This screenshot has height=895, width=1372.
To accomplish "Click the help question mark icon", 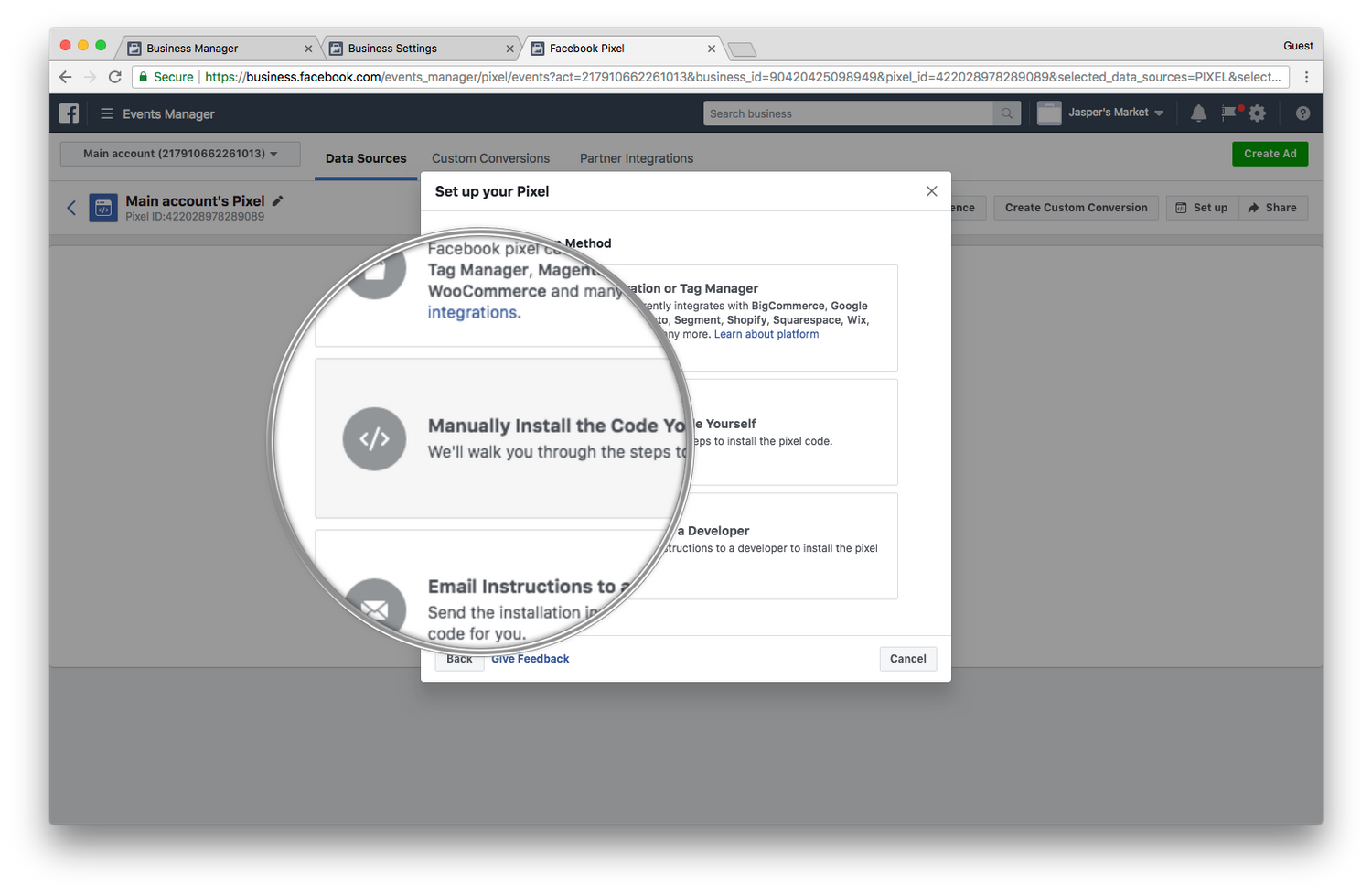I will pos(1302,113).
